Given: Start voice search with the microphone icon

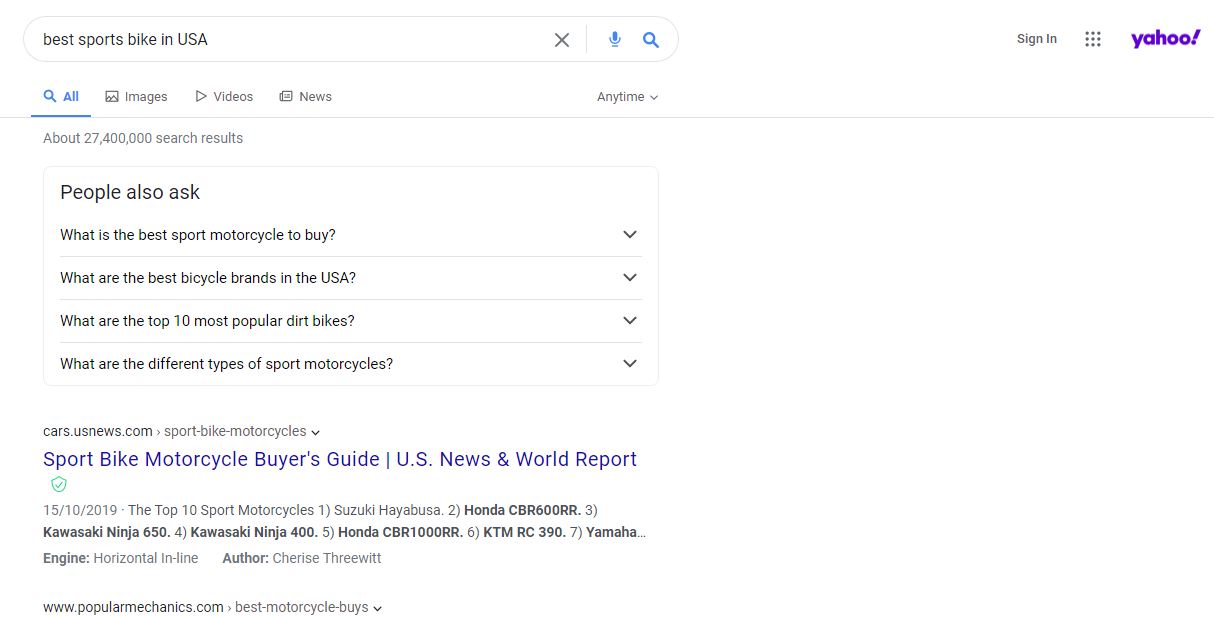Looking at the screenshot, I should coord(615,40).
